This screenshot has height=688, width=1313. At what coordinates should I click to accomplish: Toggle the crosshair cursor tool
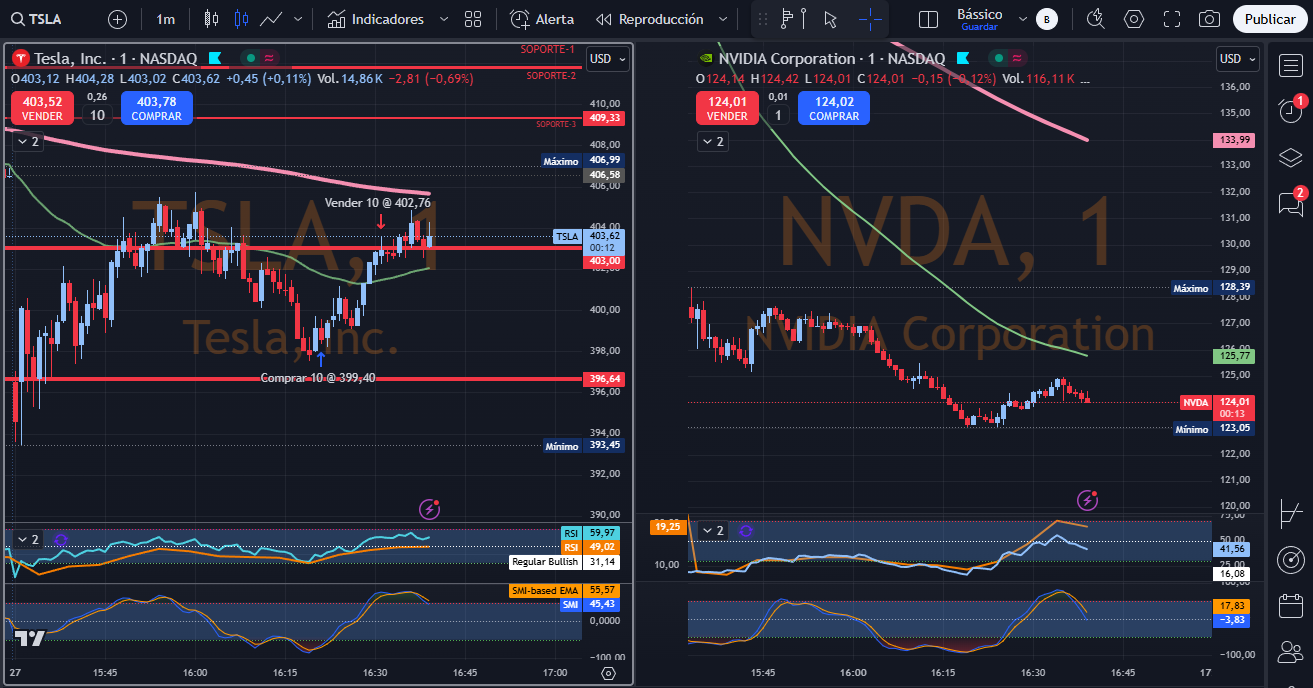871,19
